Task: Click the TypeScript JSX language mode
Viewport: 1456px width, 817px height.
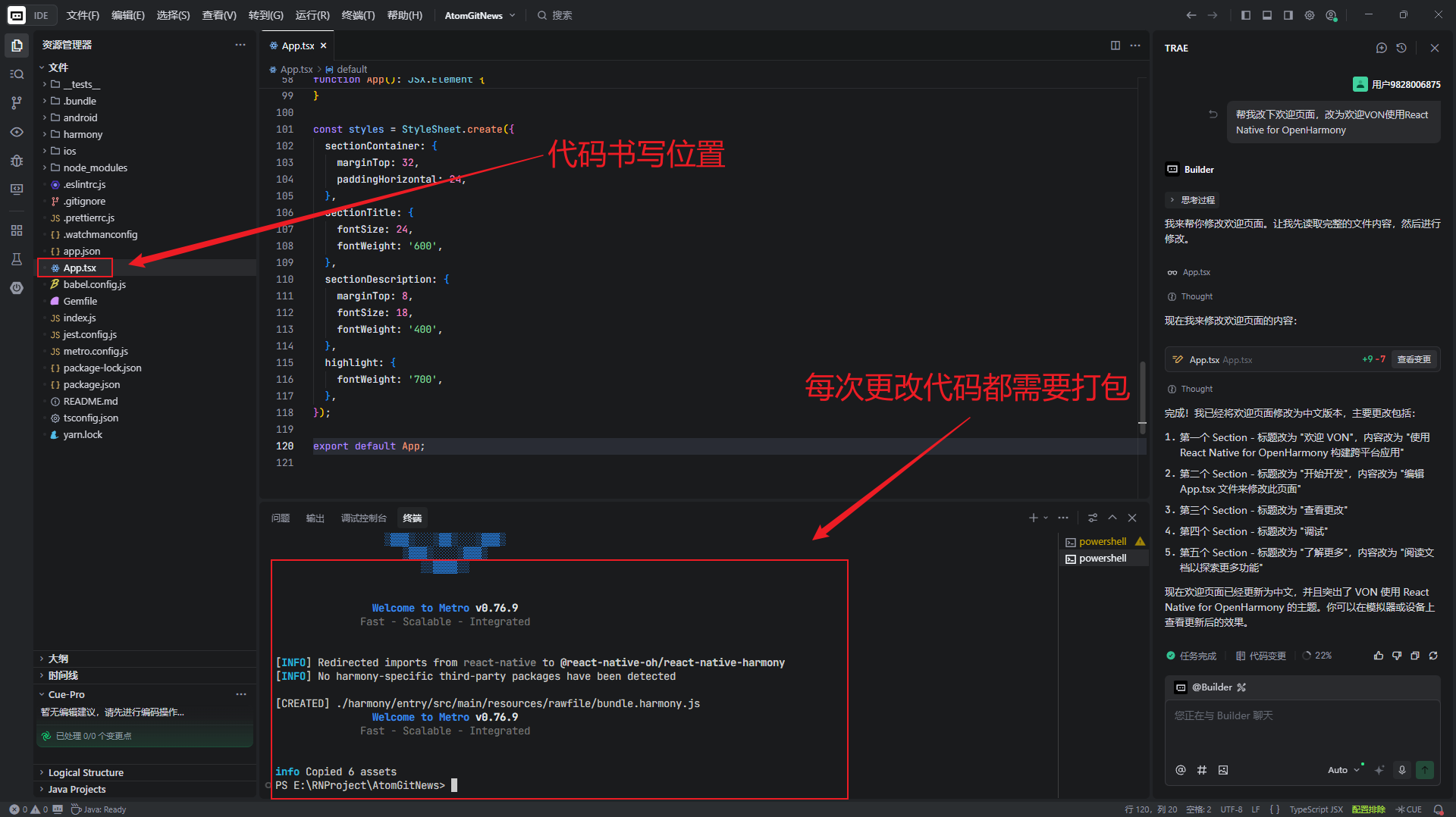Action: pyautogui.click(x=1316, y=809)
